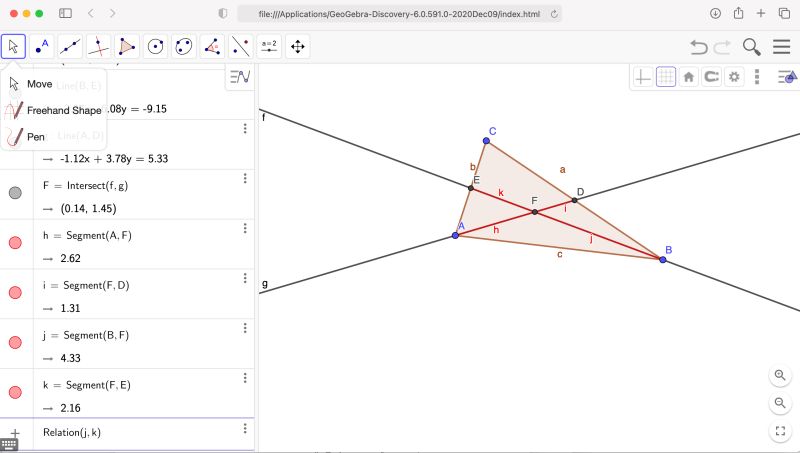This screenshot has height=453, width=800.
Task: Select the Circle with Center tool
Action: click(x=156, y=46)
